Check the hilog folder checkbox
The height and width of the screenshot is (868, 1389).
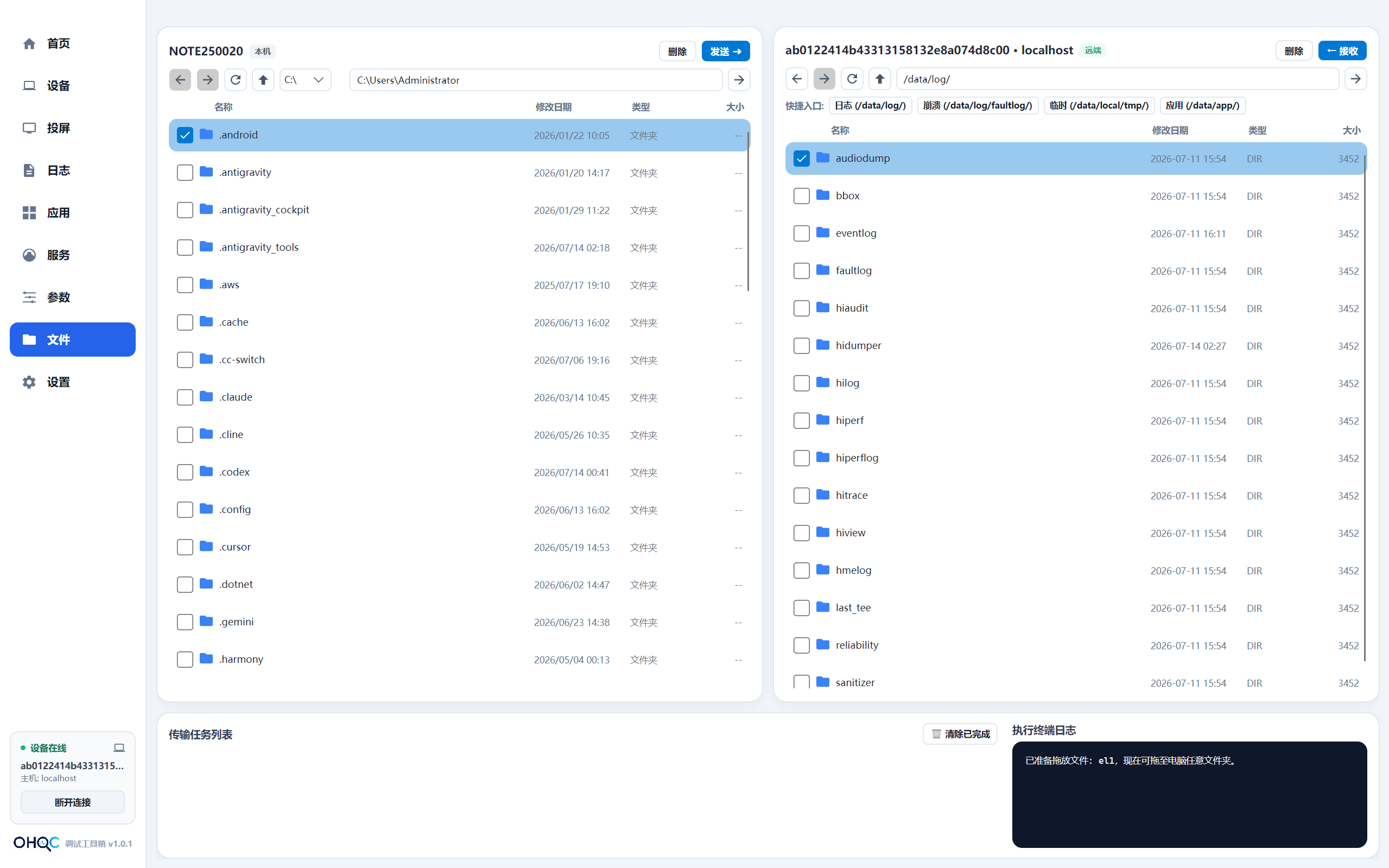click(x=801, y=383)
